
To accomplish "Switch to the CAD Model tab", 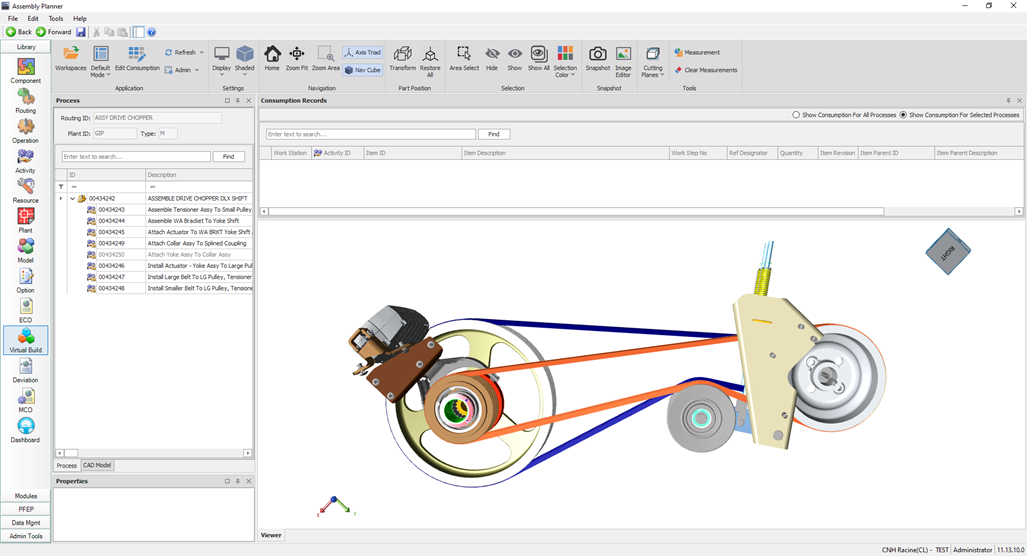I will click(x=97, y=465).
